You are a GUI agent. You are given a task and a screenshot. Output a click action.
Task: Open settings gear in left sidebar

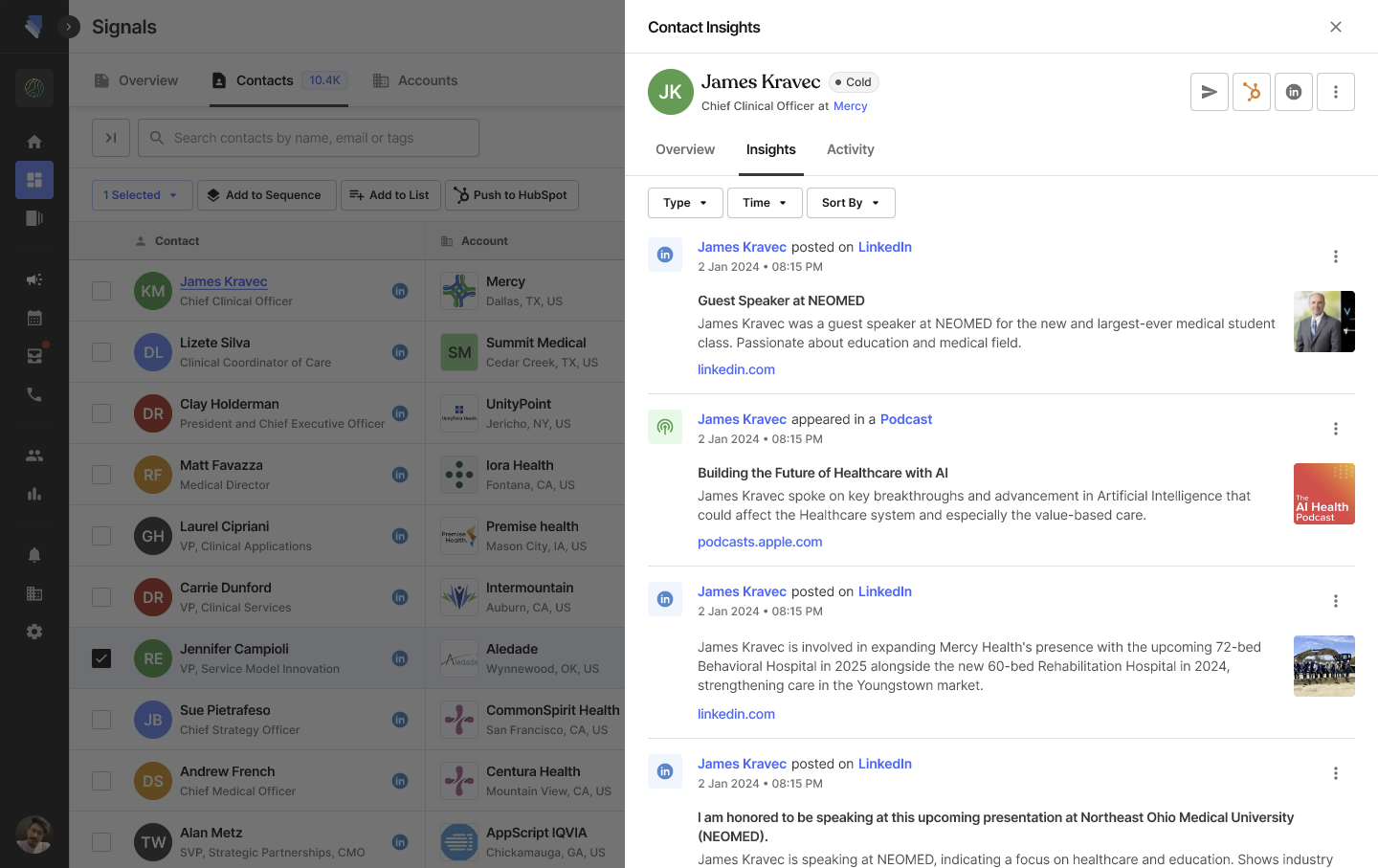34,632
